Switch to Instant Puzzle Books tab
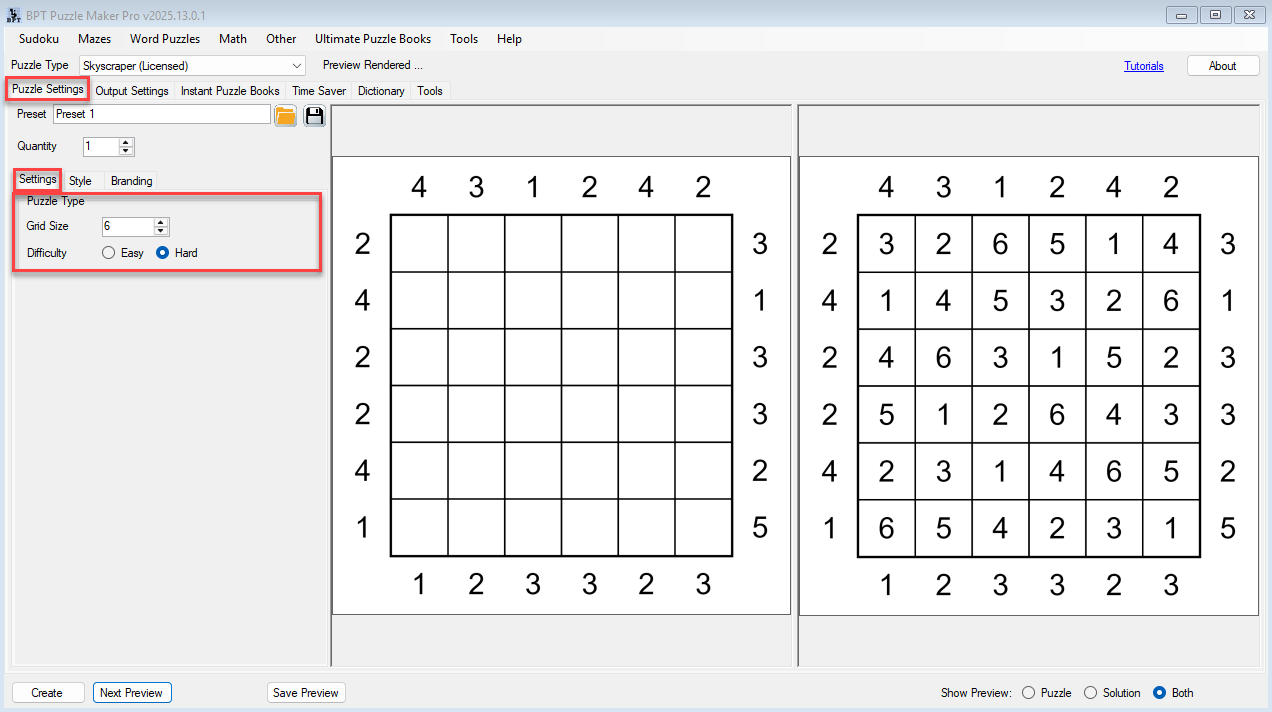Viewport: 1272px width, 712px height. tap(230, 91)
